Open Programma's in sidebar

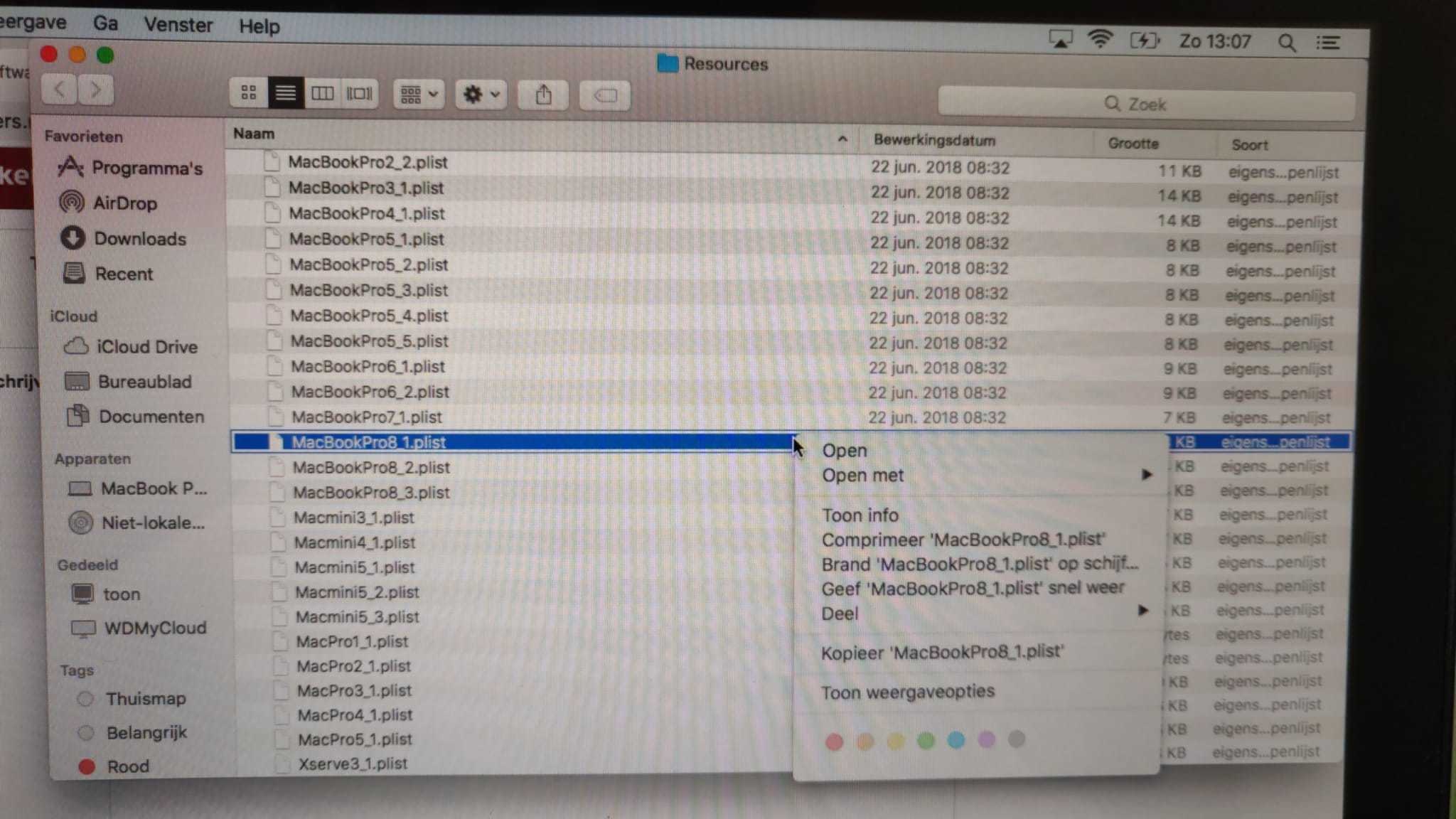point(132,168)
